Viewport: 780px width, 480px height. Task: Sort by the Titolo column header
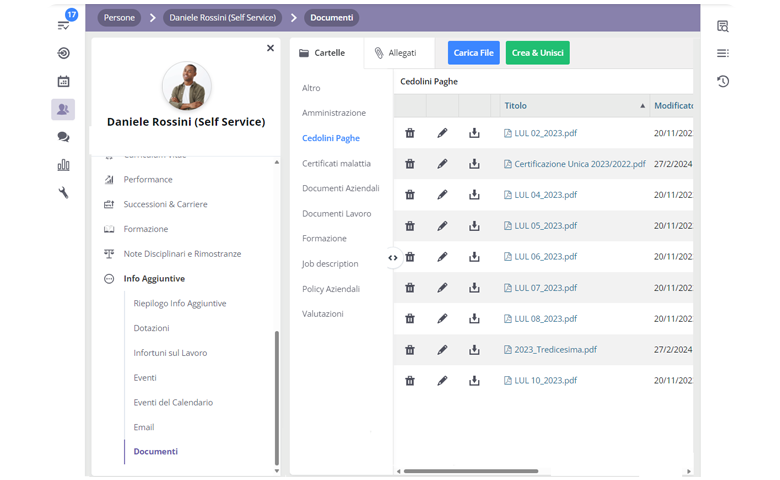[x=516, y=106]
